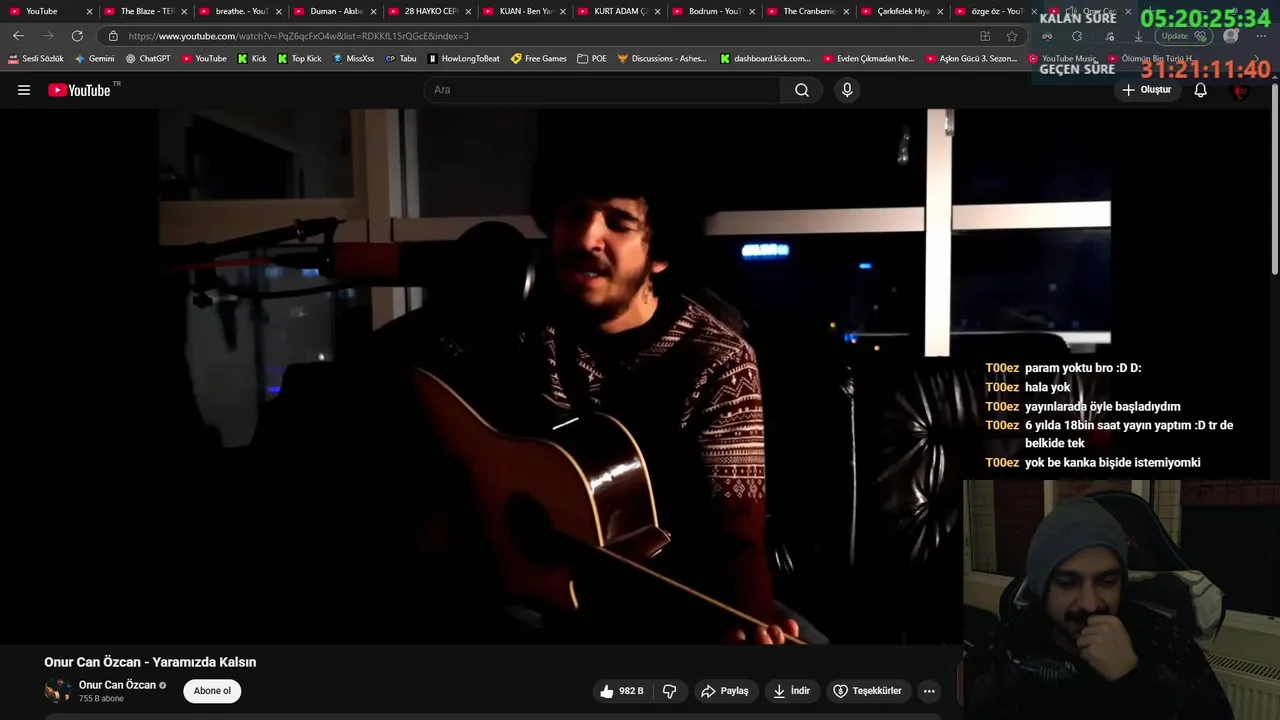Screen dimensions: 1280x720
Task: Open Evden Çıkmadan Ne... bookmark
Action: (x=869, y=59)
